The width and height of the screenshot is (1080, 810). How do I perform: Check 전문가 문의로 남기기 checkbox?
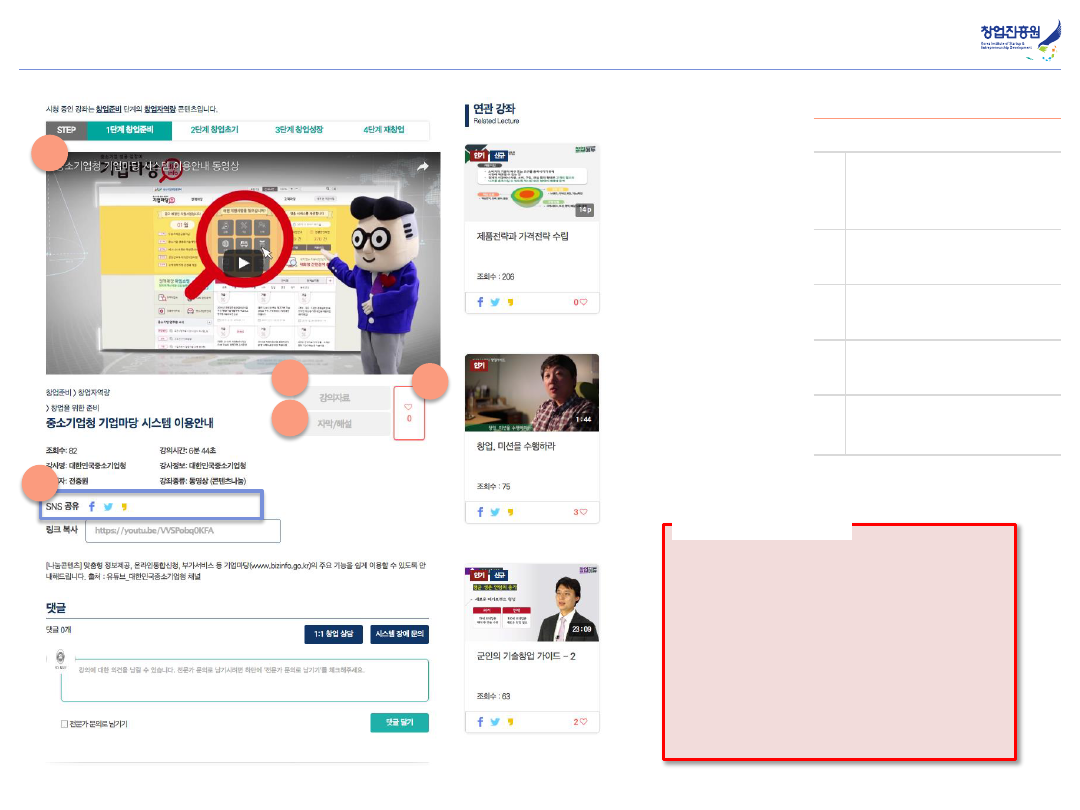[x=64, y=724]
